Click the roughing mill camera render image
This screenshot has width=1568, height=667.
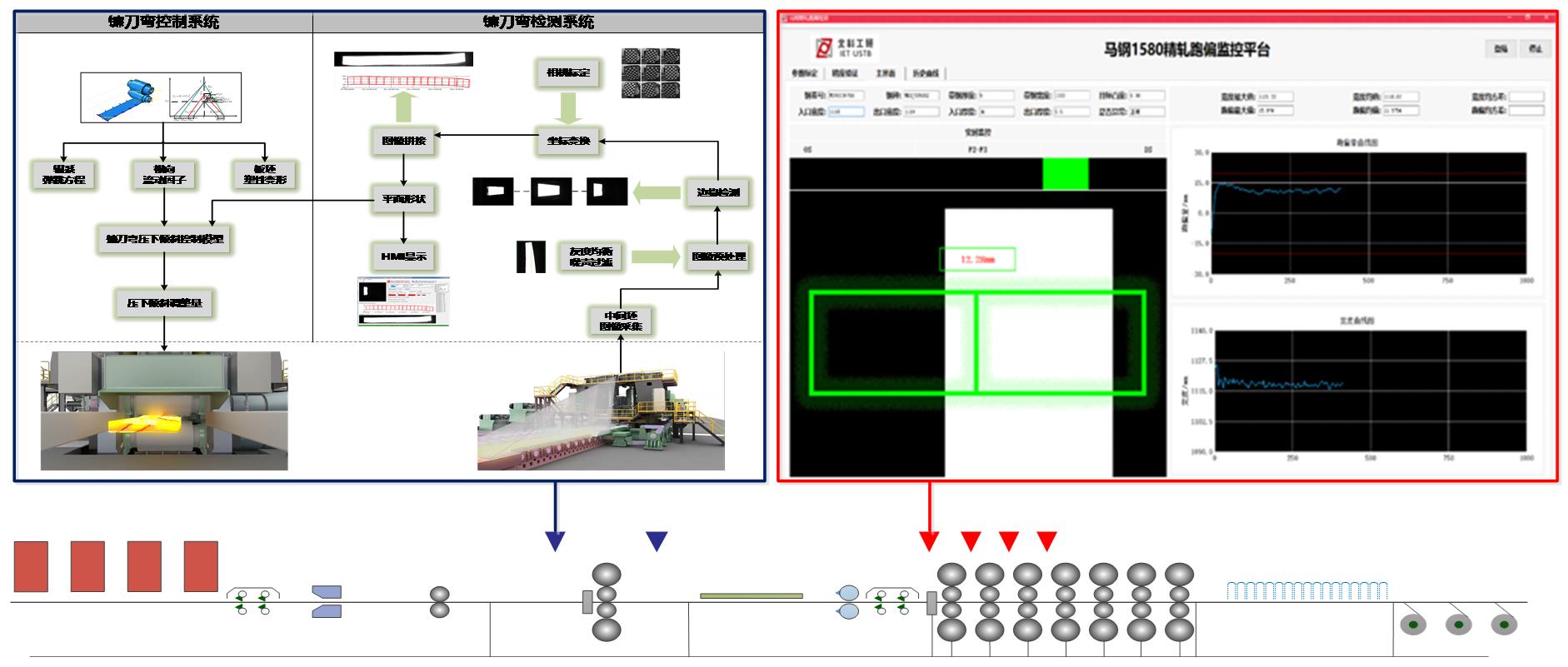601,411
